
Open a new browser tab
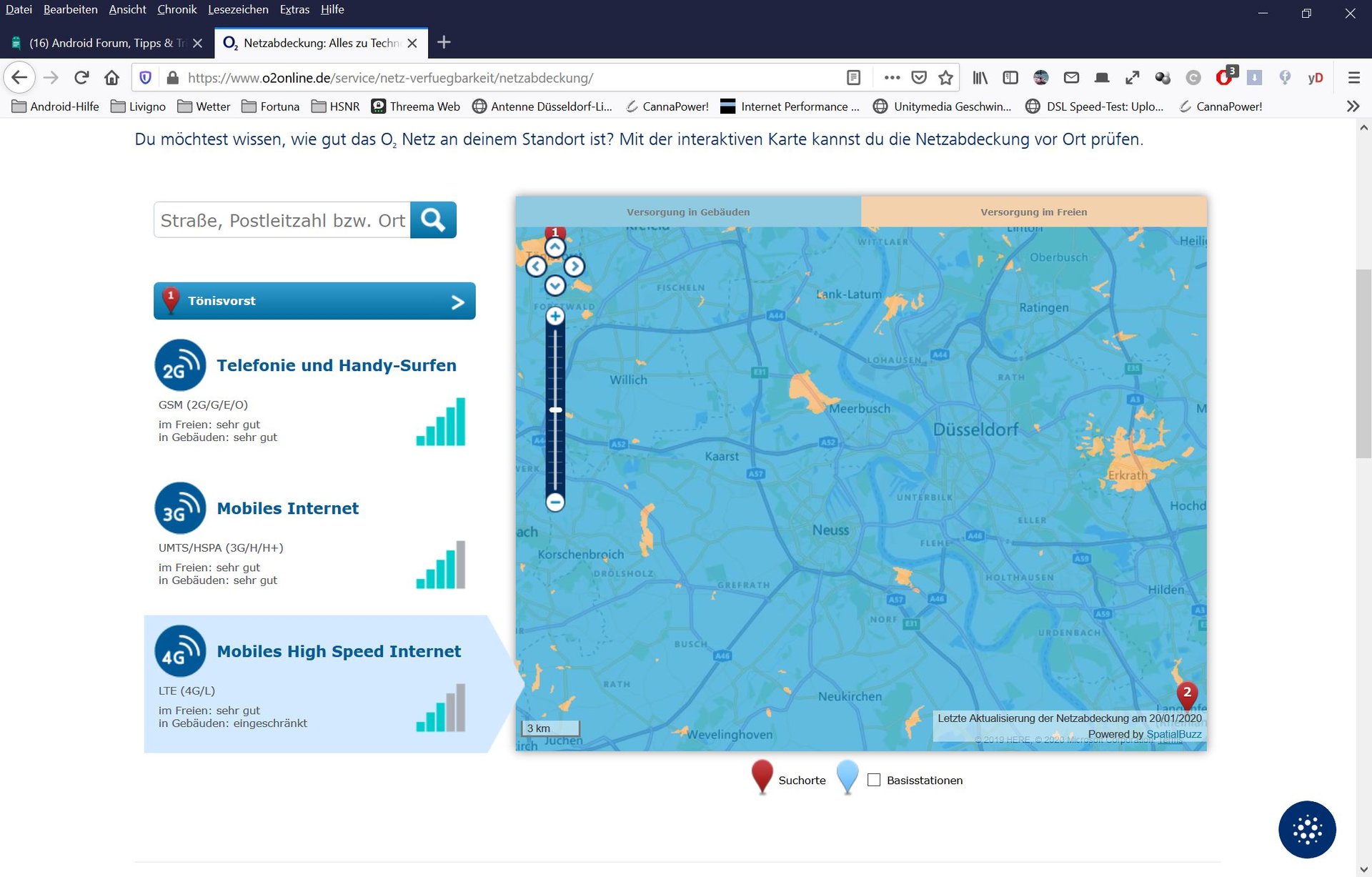coord(444,42)
